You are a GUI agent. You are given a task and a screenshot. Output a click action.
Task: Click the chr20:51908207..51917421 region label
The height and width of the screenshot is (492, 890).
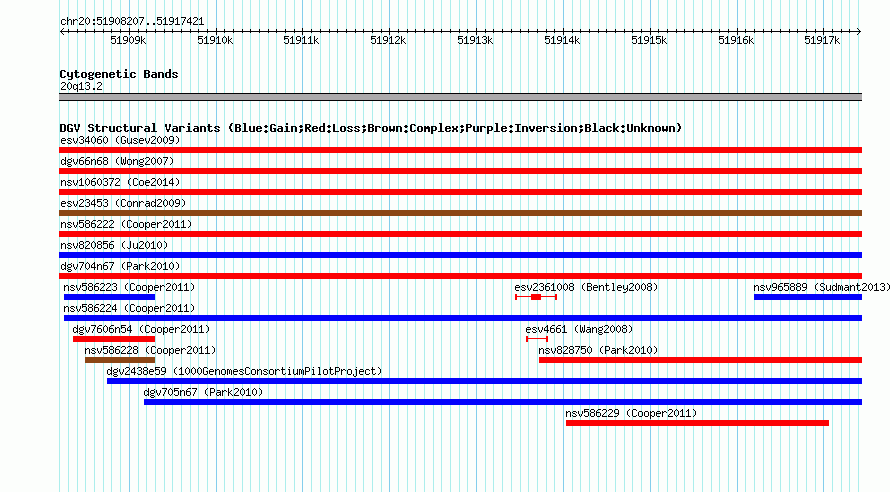[x=132, y=22]
